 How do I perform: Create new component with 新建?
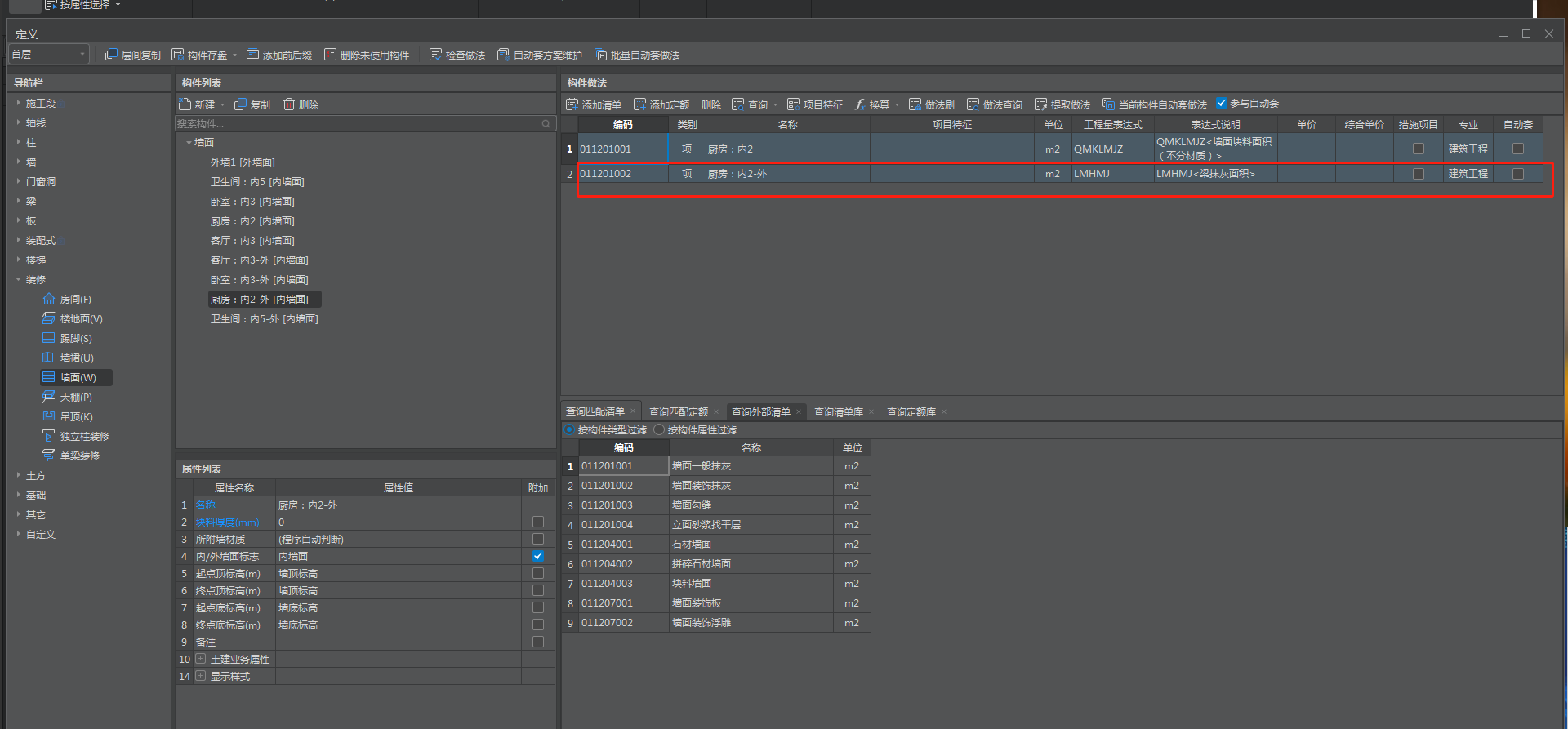point(196,104)
